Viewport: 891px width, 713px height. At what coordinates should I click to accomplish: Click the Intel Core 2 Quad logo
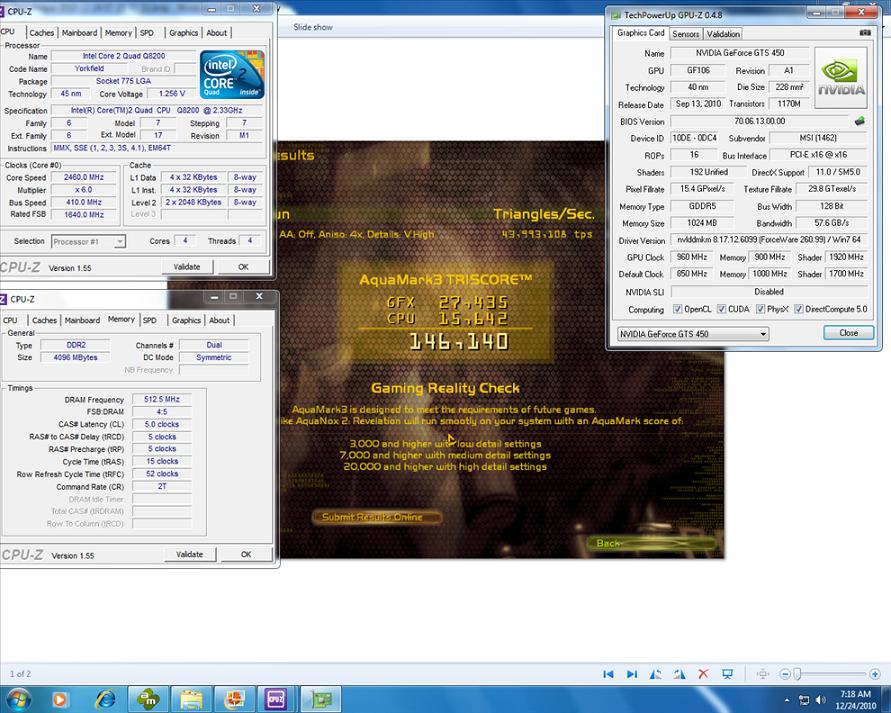[232, 74]
